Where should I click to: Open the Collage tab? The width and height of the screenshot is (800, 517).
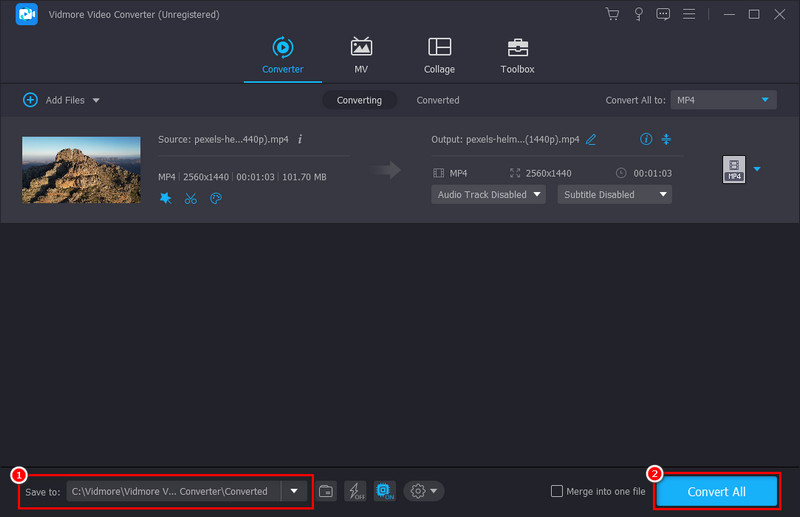[439, 56]
